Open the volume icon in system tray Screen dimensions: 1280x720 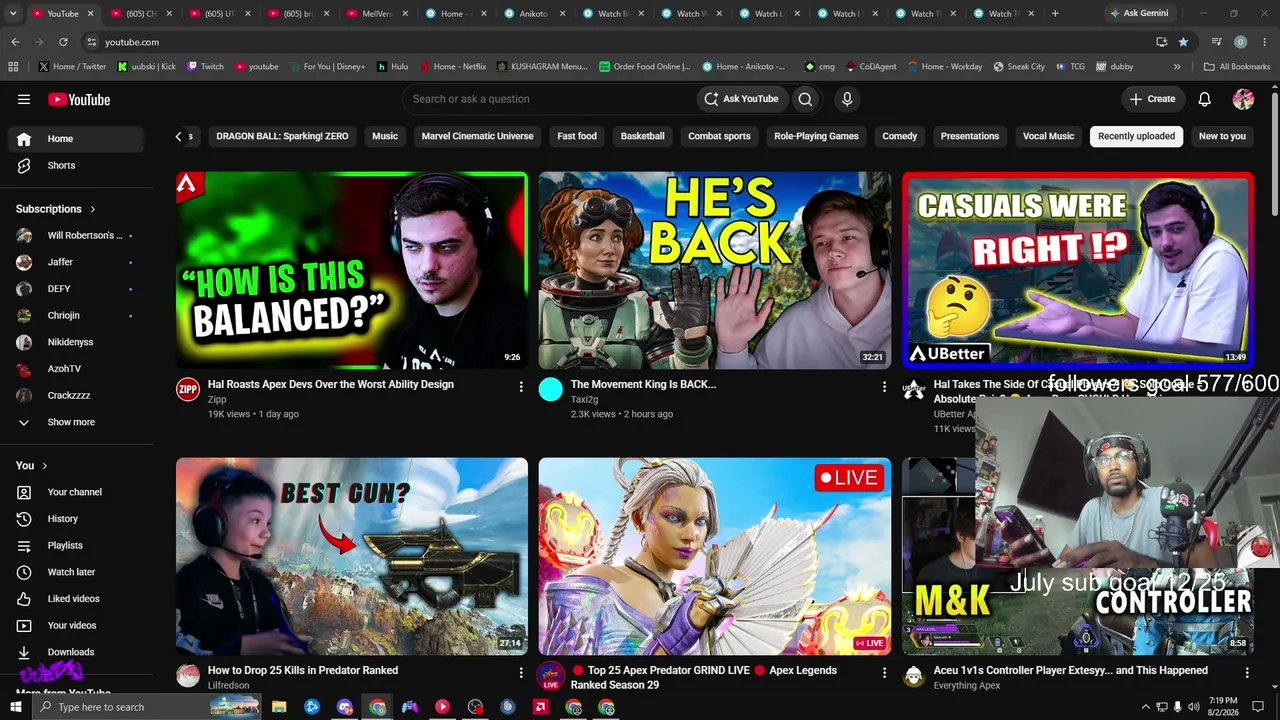[x=1193, y=707]
